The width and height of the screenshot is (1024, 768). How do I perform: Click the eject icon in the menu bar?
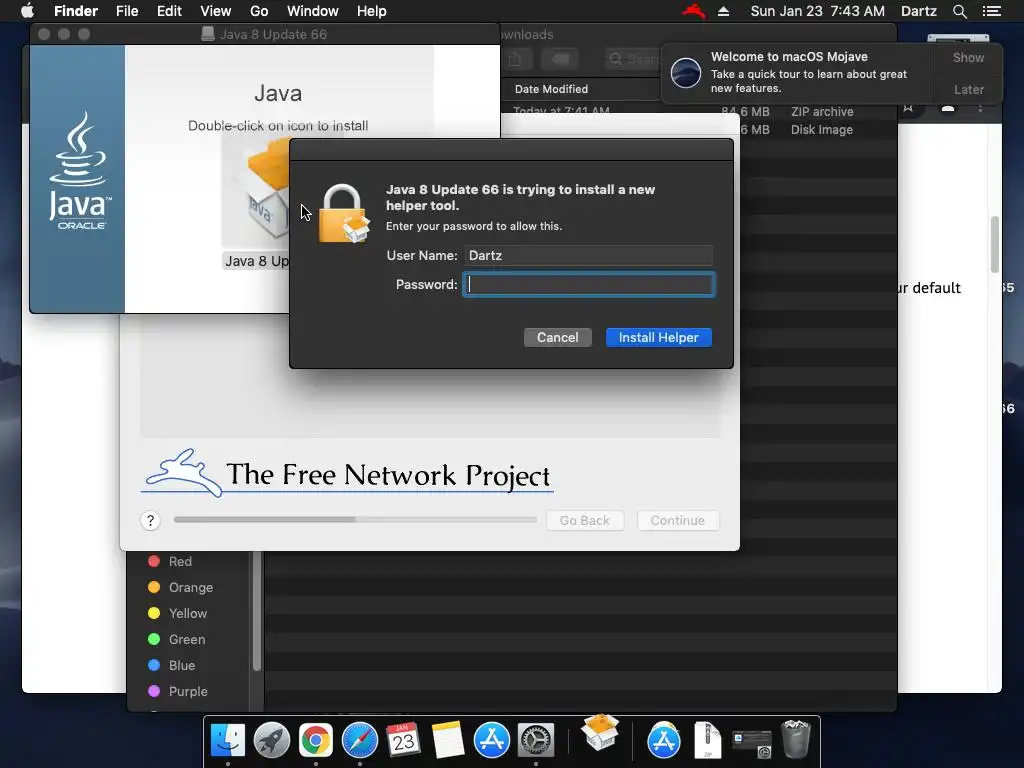pos(724,11)
